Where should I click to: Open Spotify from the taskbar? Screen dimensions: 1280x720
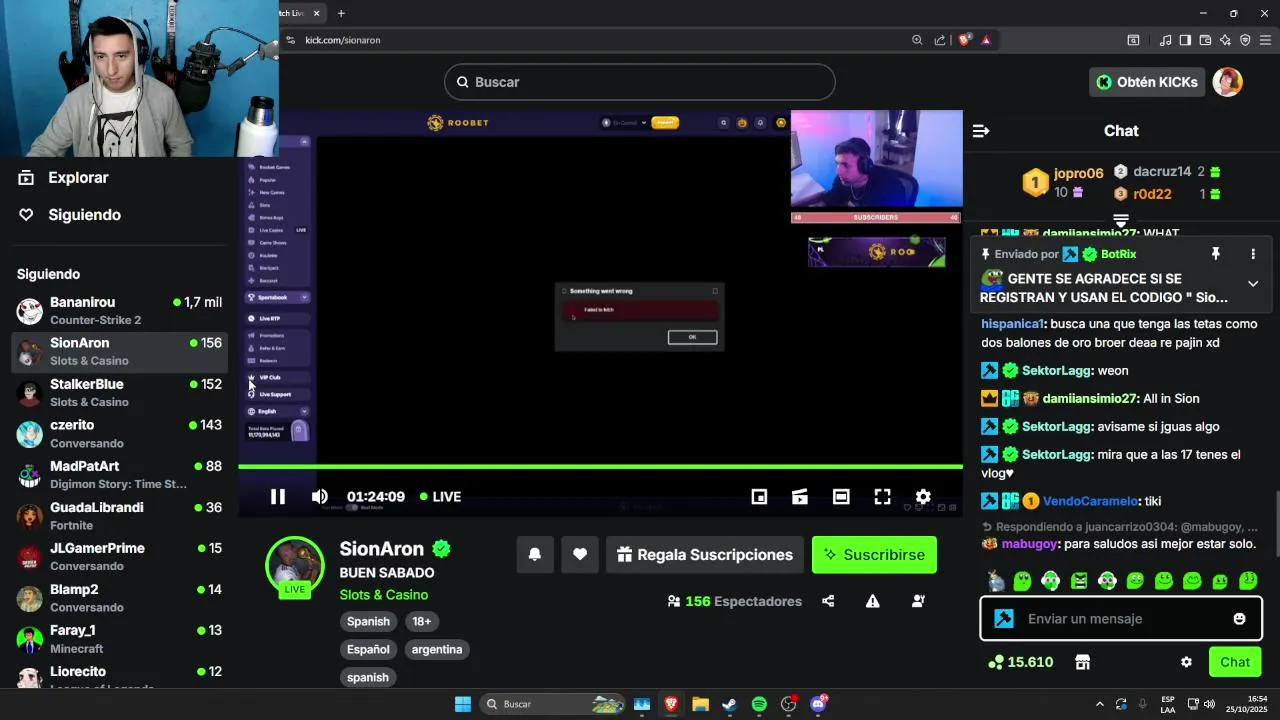coord(759,704)
